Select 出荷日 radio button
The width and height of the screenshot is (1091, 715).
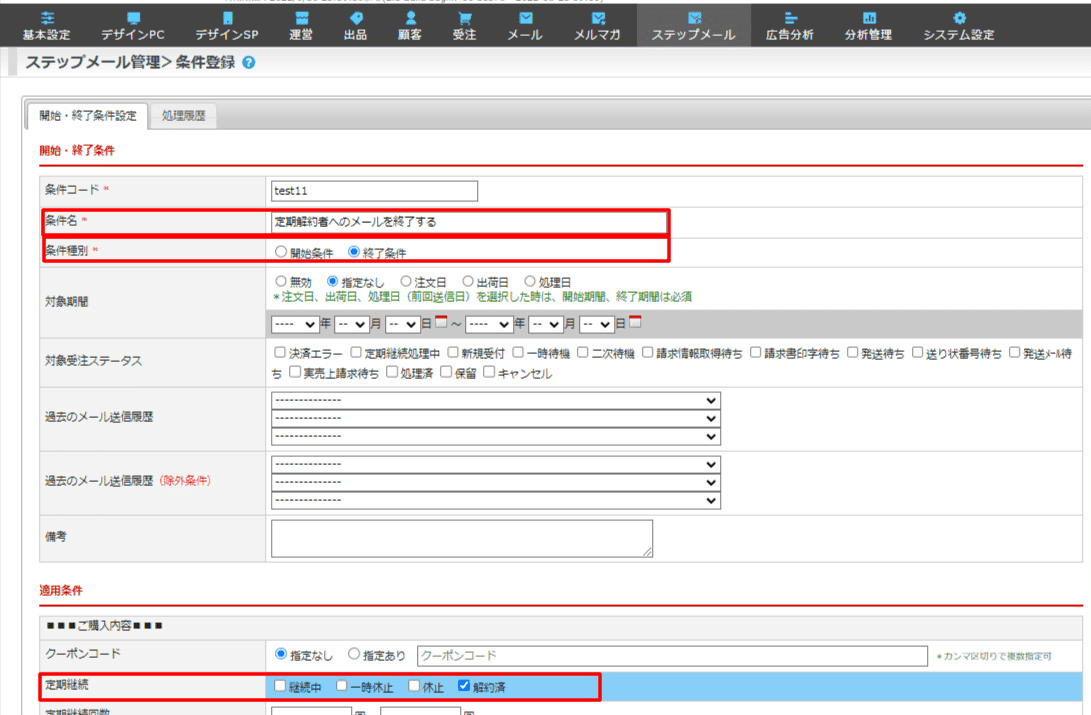[468, 281]
